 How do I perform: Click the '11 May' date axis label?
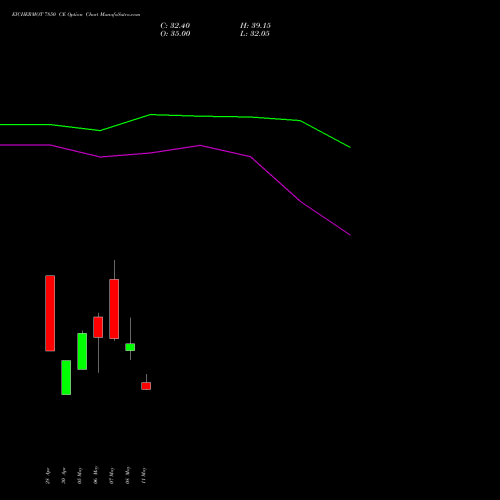click(x=144, y=475)
